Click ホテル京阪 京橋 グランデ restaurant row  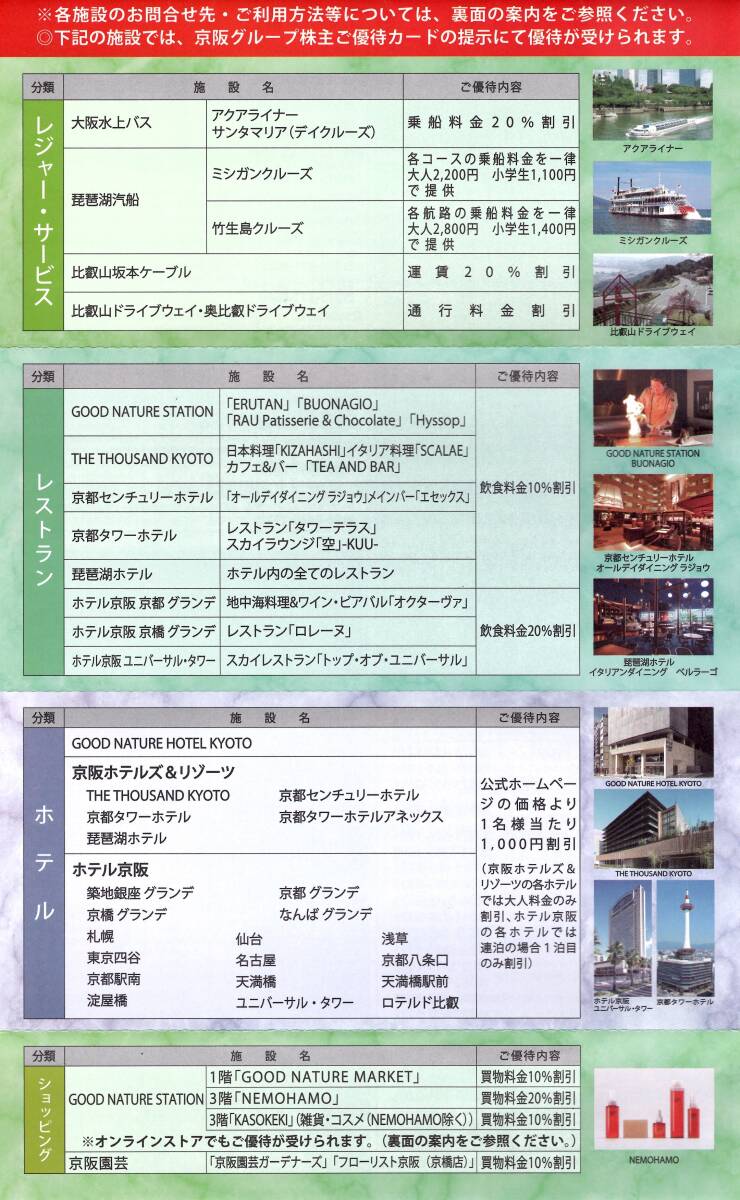pos(142,632)
